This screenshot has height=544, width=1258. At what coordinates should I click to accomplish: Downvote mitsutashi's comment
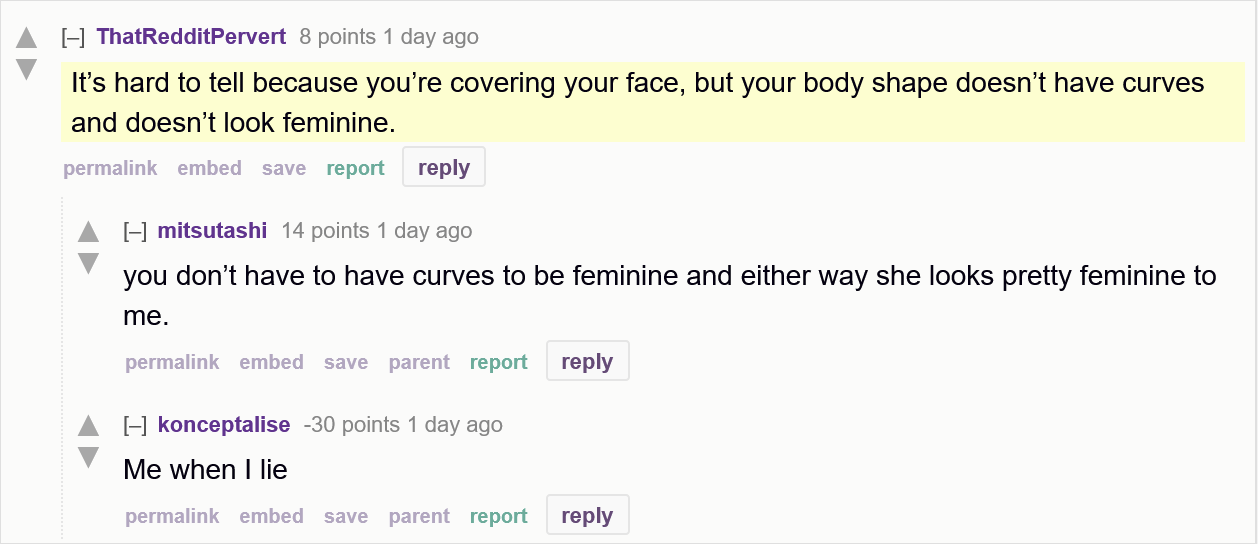click(x=89, y=263)
